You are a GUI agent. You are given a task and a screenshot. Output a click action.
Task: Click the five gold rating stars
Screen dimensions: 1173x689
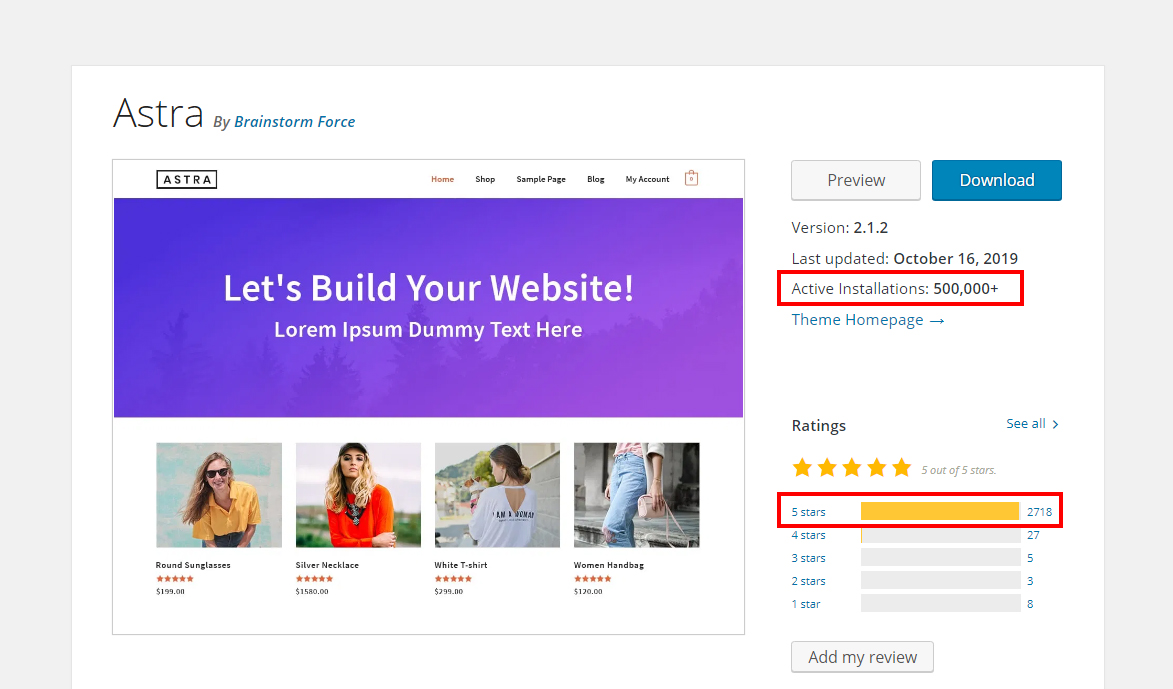coord(851,468)
